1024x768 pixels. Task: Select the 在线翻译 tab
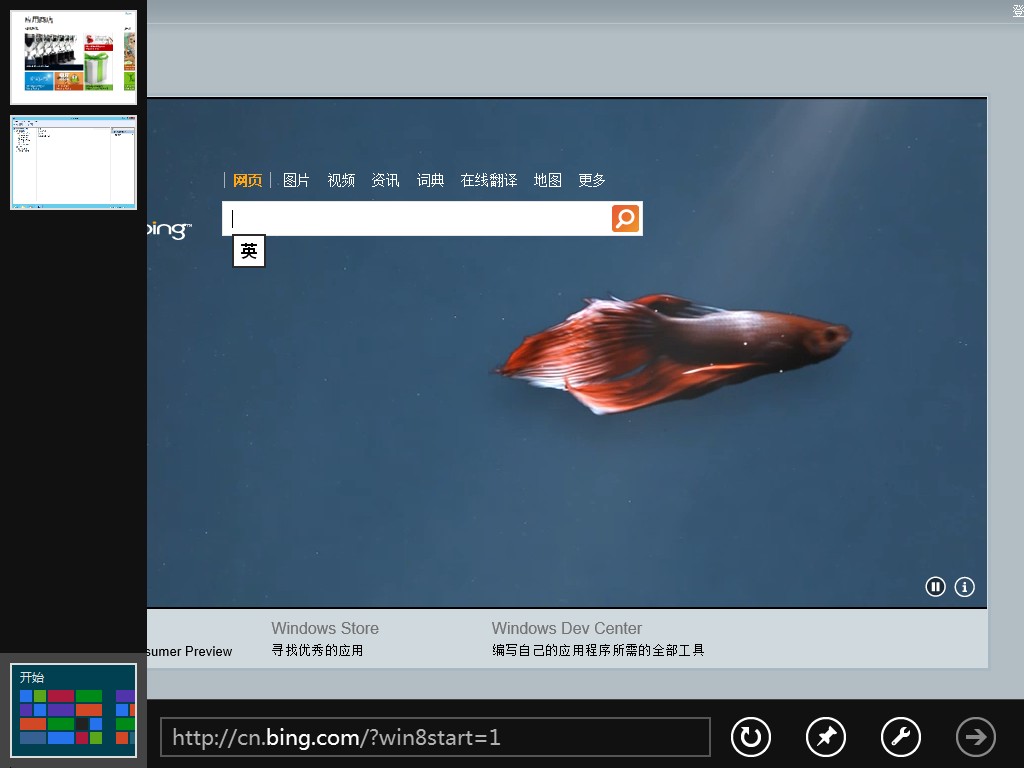488,180
